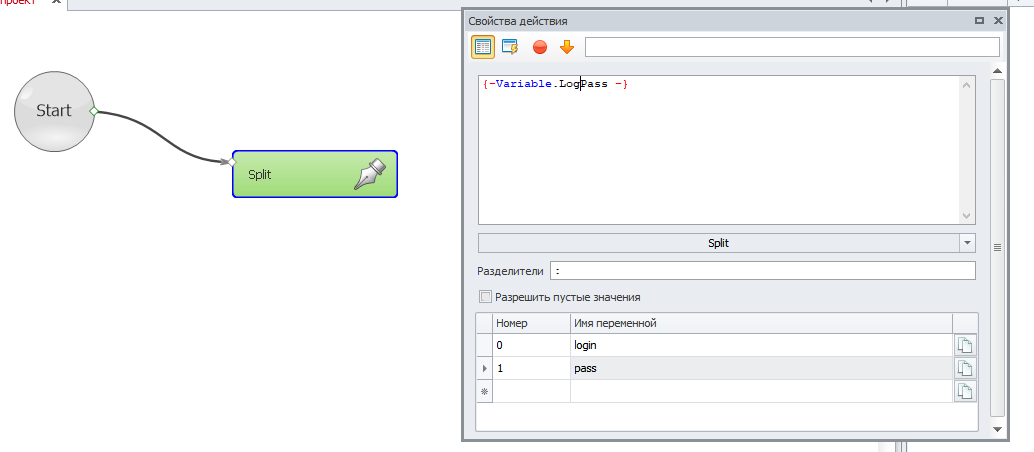Click the copy icon in login row

(965, 345)
